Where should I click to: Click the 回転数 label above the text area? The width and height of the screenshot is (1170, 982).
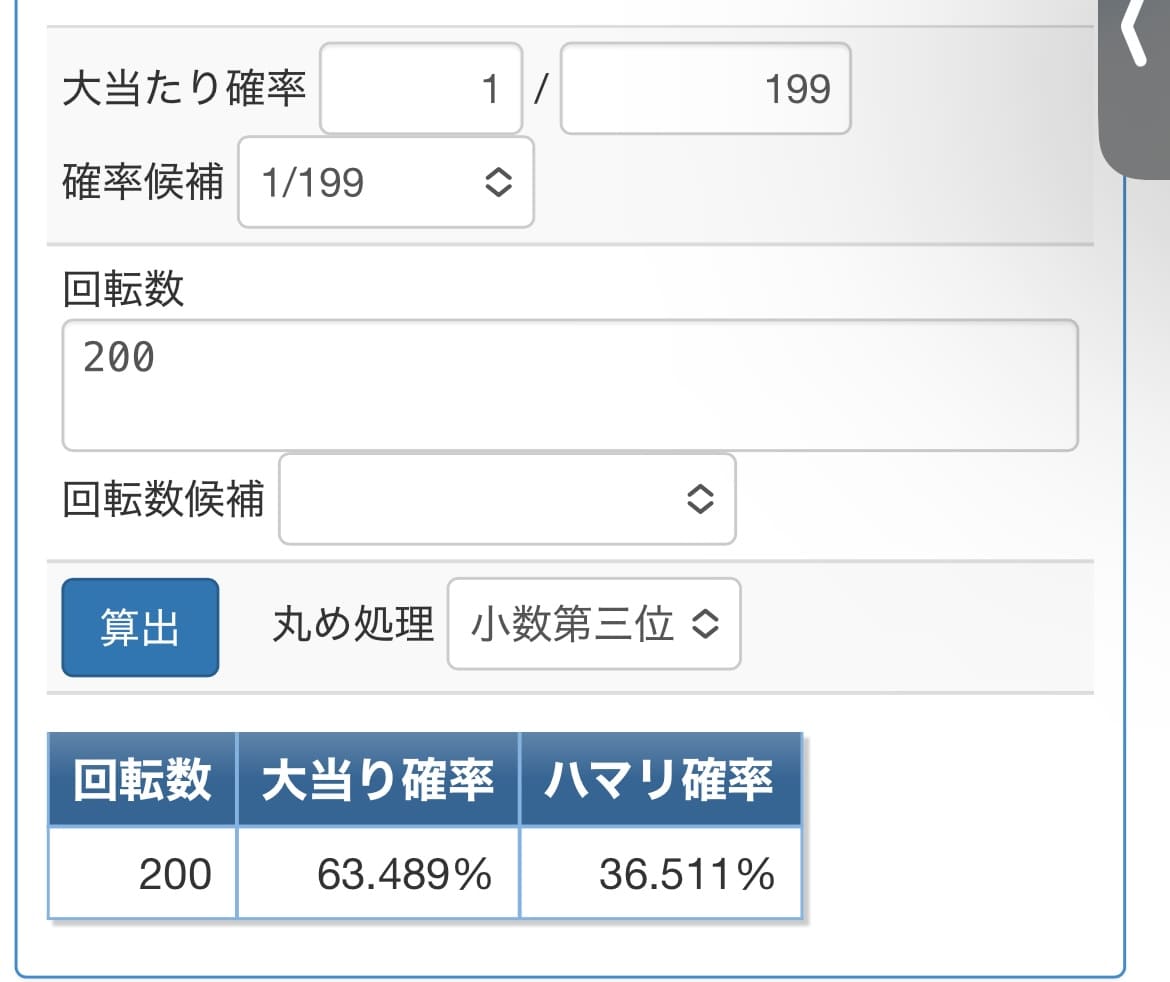coord(123,289)
